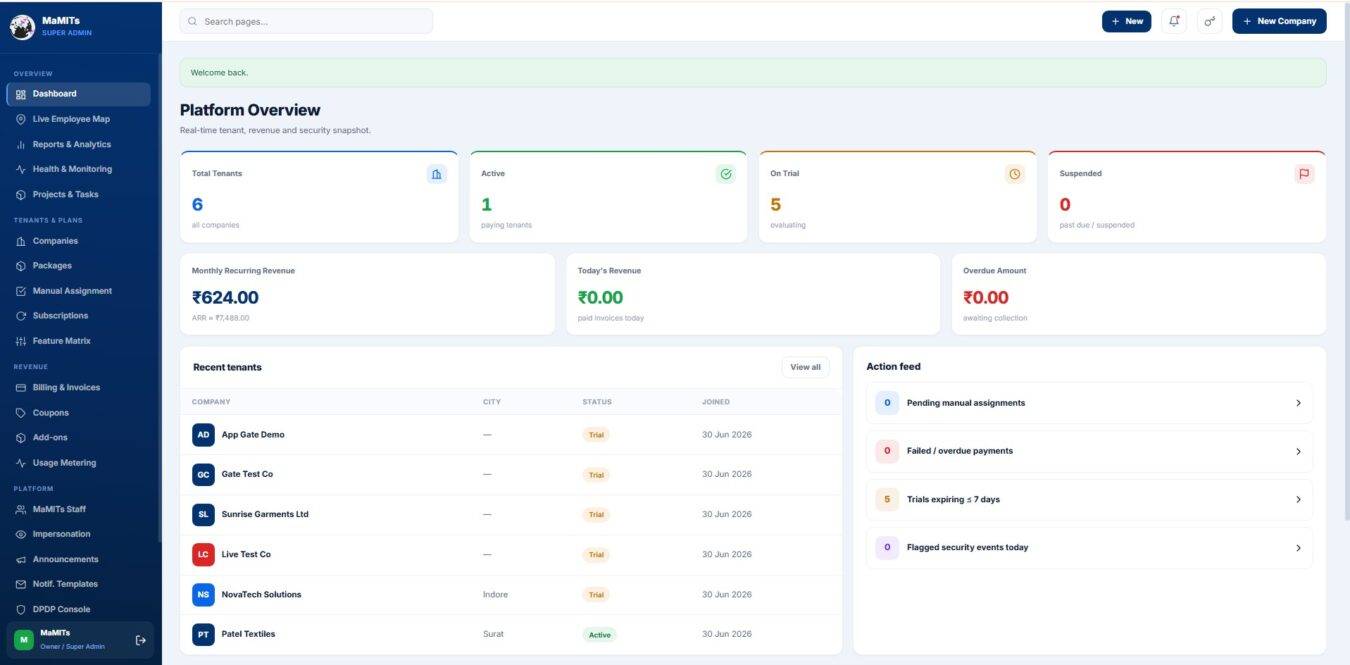
Task: Click the Active status badge for Patel Textiles
Action: click(x=599, y=635)
